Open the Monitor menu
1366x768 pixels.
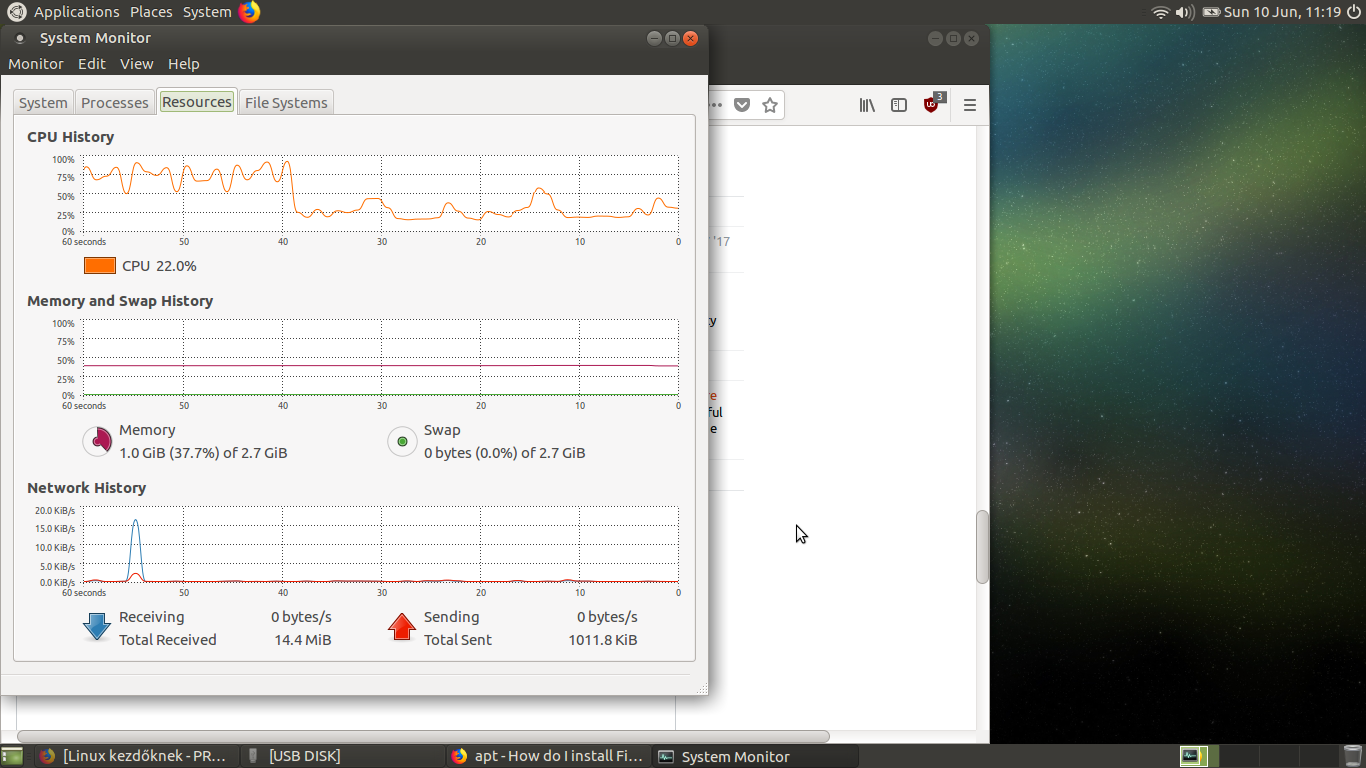(36, 63)
